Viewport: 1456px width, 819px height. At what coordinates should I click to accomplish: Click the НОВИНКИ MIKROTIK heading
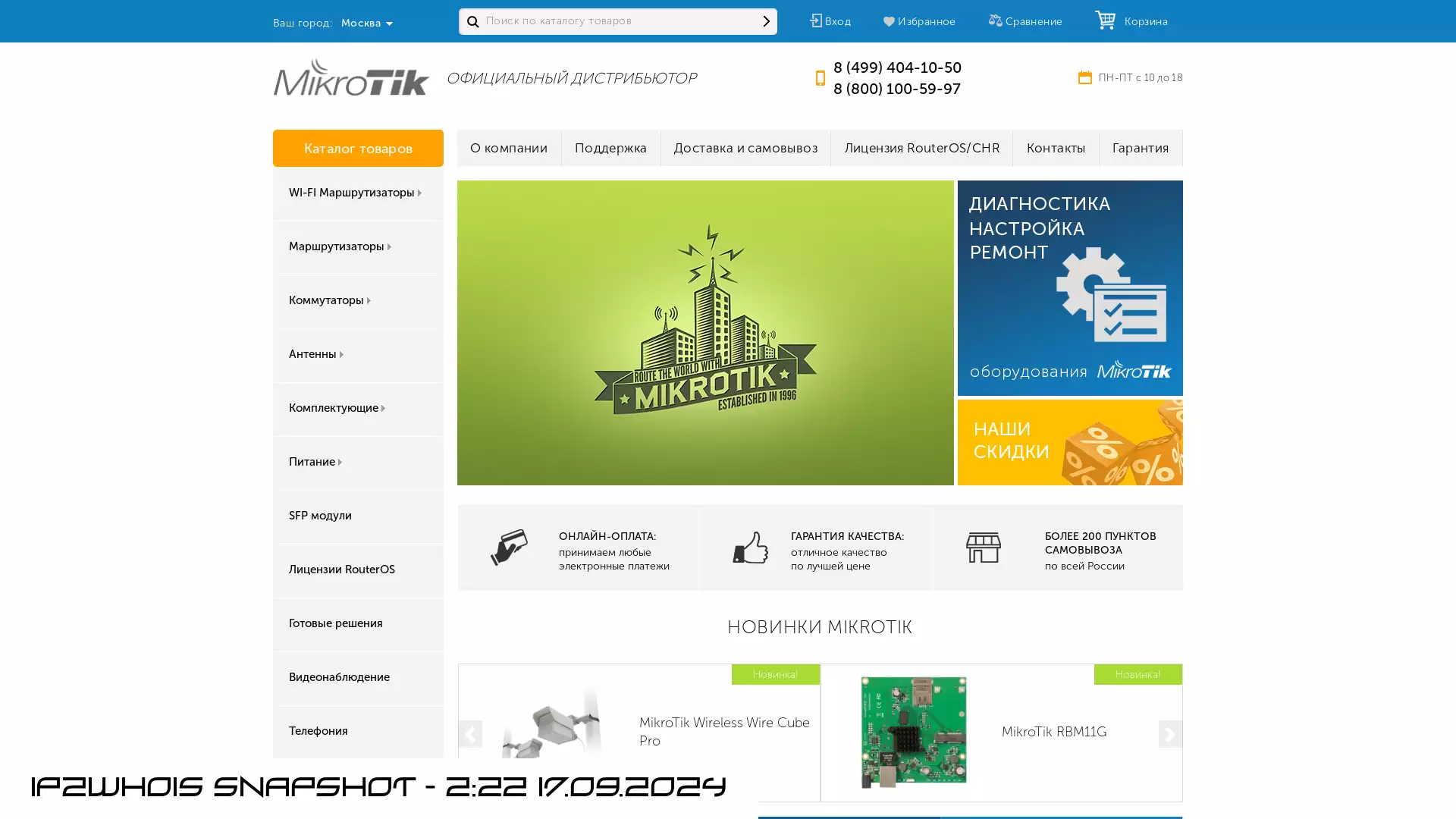pyautogui.click(x=820, y=627)
